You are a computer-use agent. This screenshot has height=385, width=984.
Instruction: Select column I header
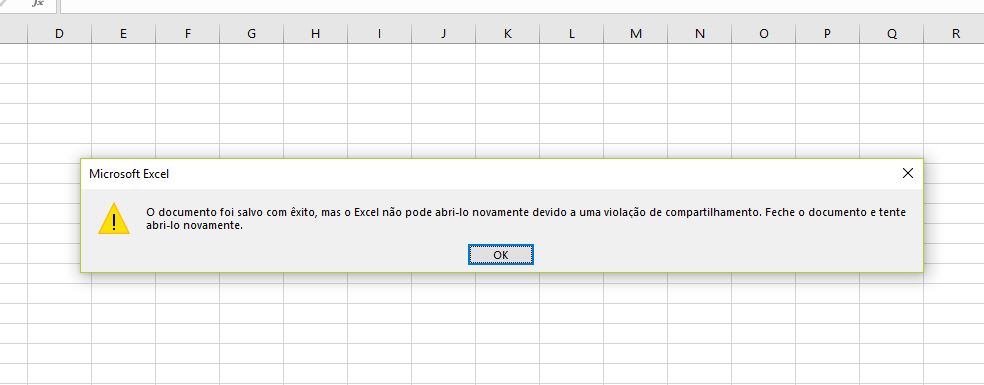click(x=380, y=34)
